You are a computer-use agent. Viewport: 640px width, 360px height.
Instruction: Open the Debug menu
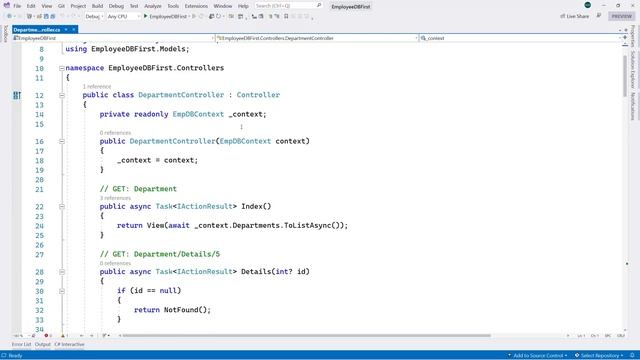116,6
